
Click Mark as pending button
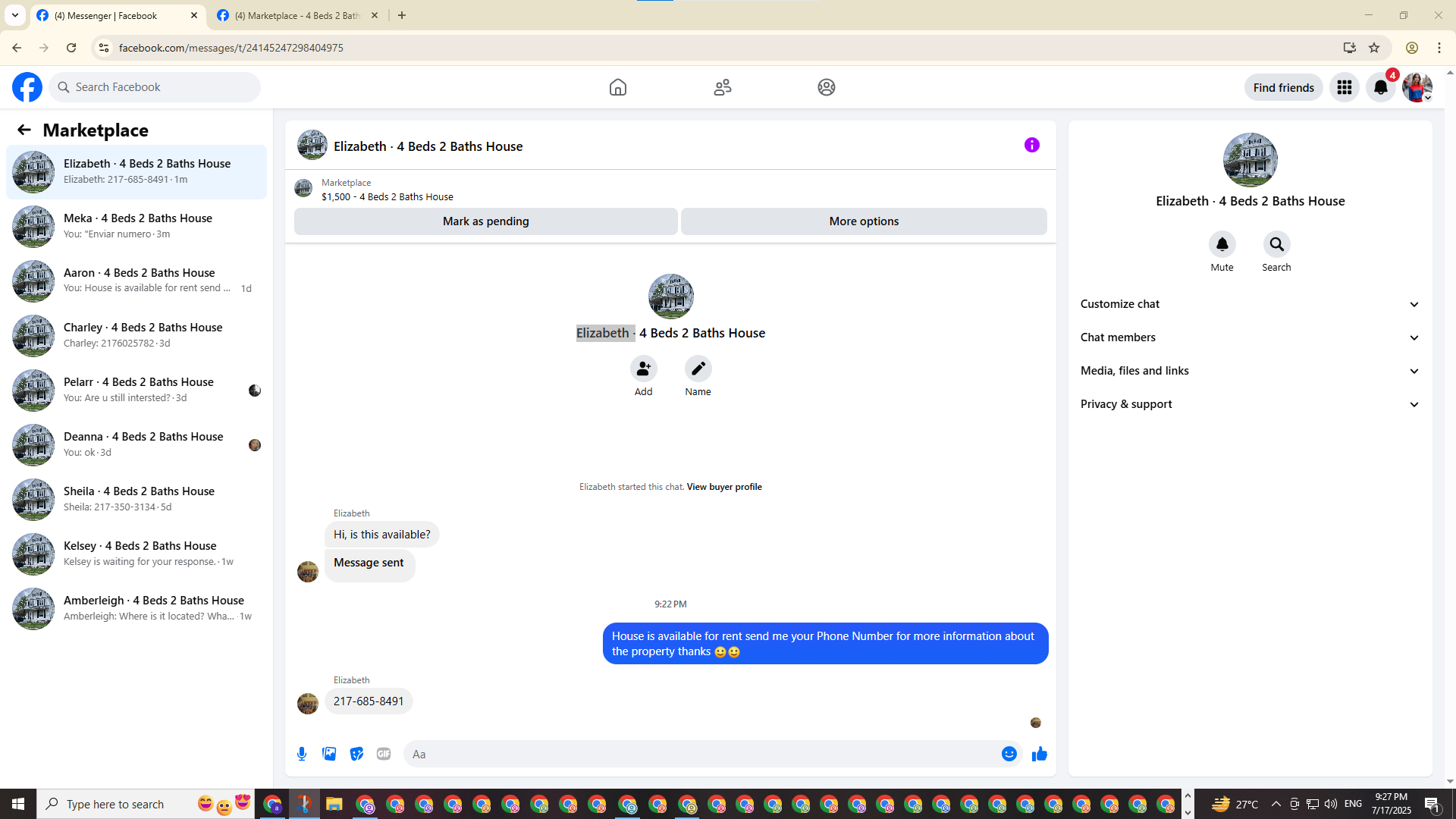(x=486, y=221)
